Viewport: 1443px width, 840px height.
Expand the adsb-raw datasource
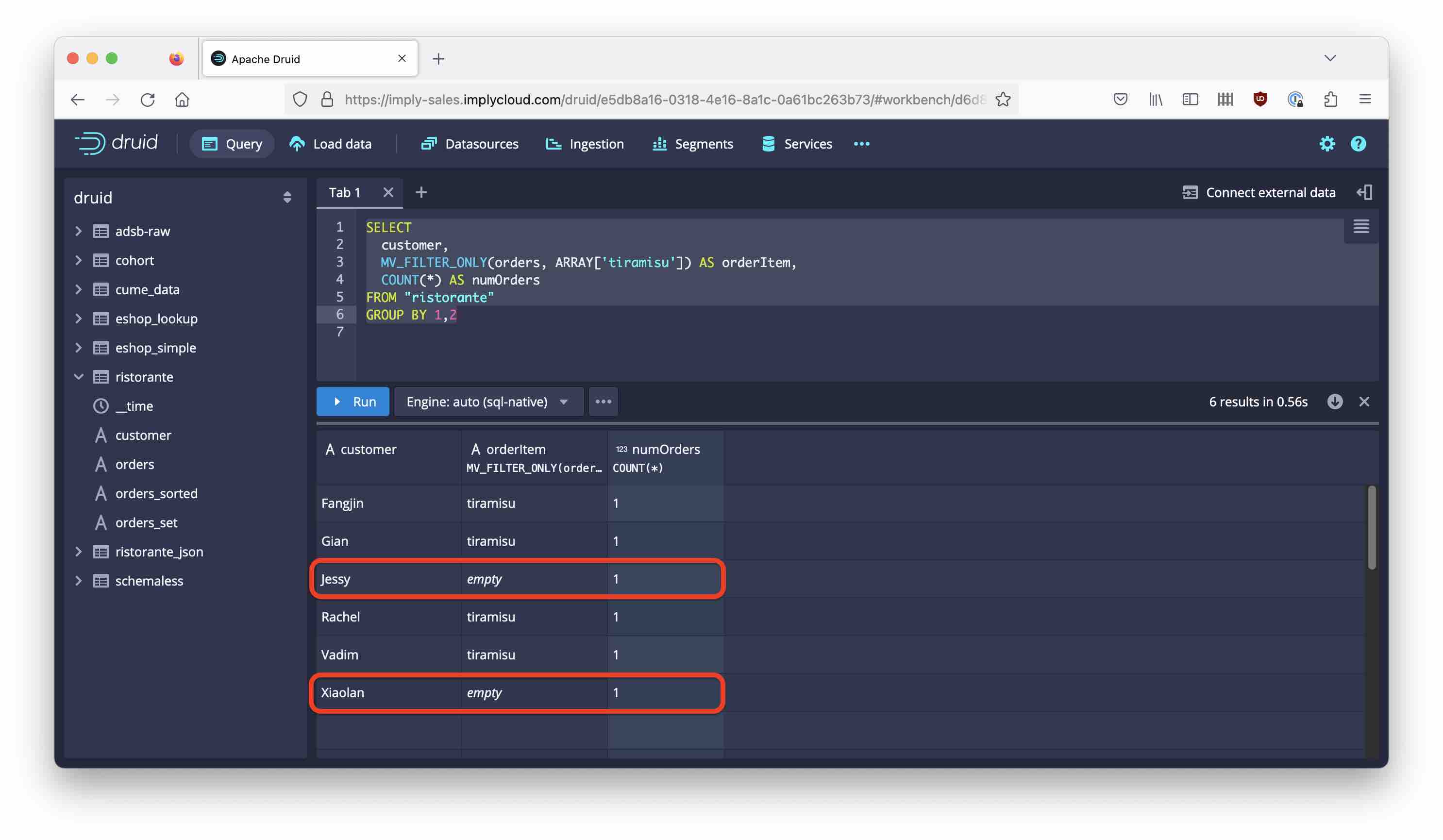[79, 231]
